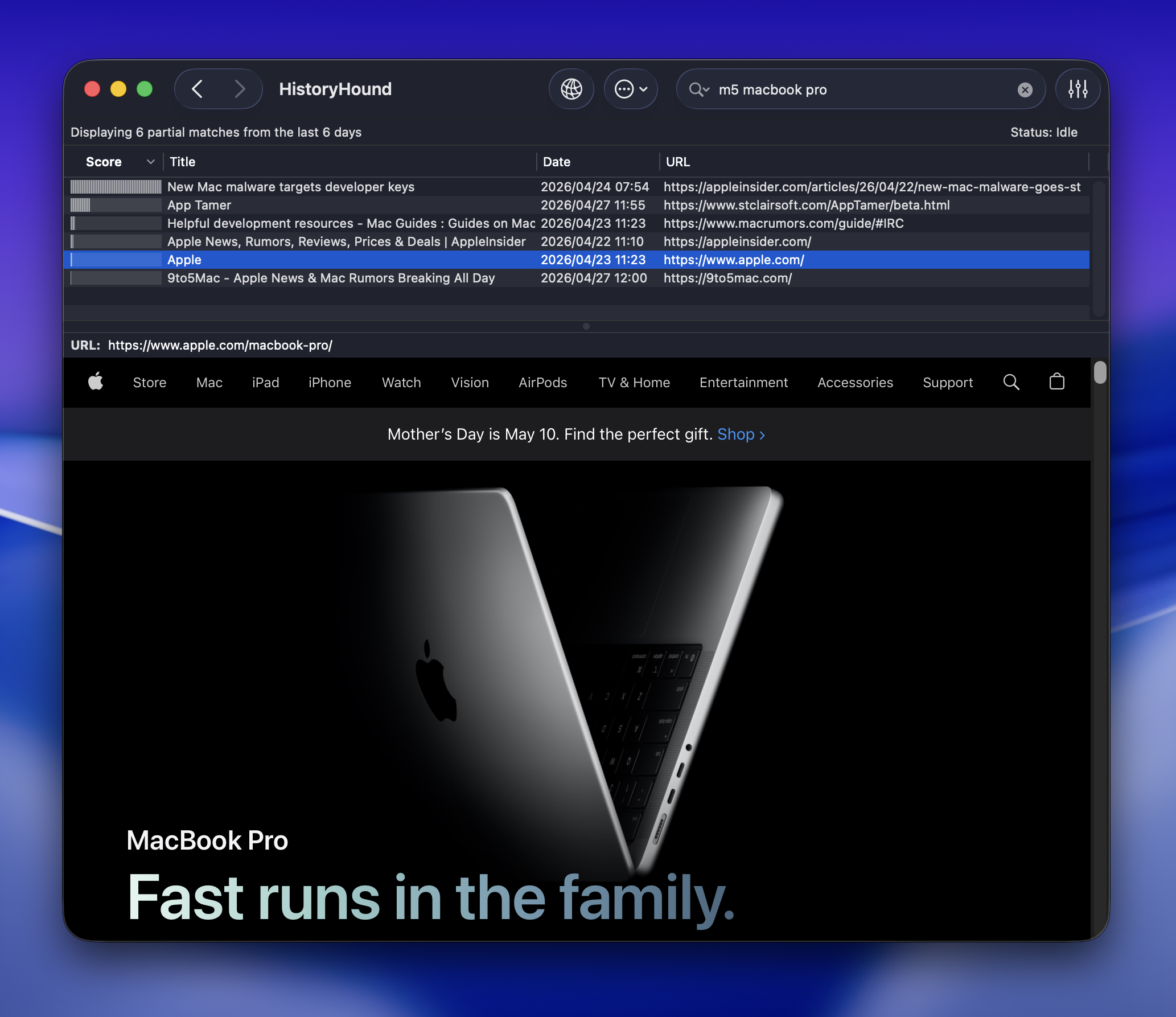This screenshot has height=1017, width=1176.
Task: Open Store in the Apple navbar
Action: tap(150, 383)
